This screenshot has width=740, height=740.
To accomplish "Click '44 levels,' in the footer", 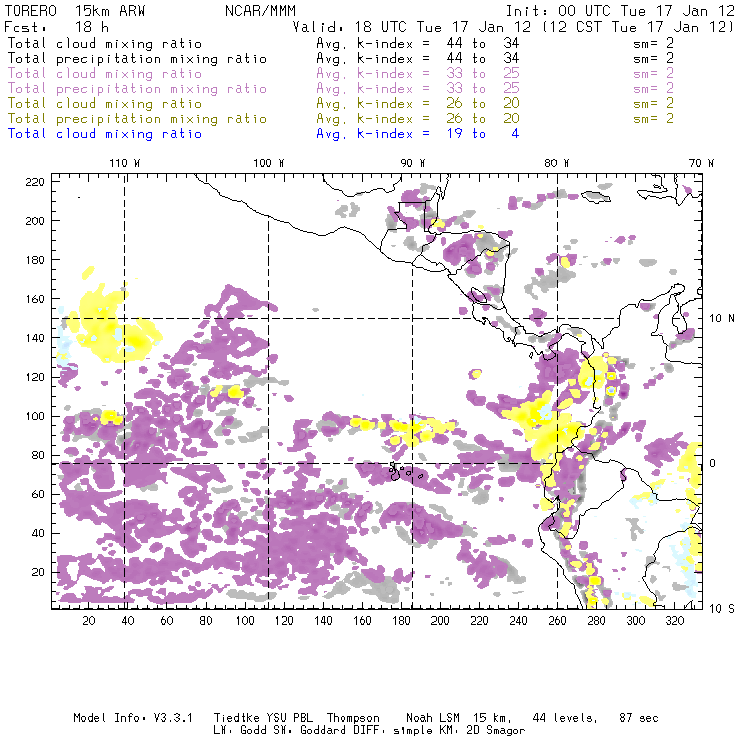I will pyautogui.click(x=565, y=718).
